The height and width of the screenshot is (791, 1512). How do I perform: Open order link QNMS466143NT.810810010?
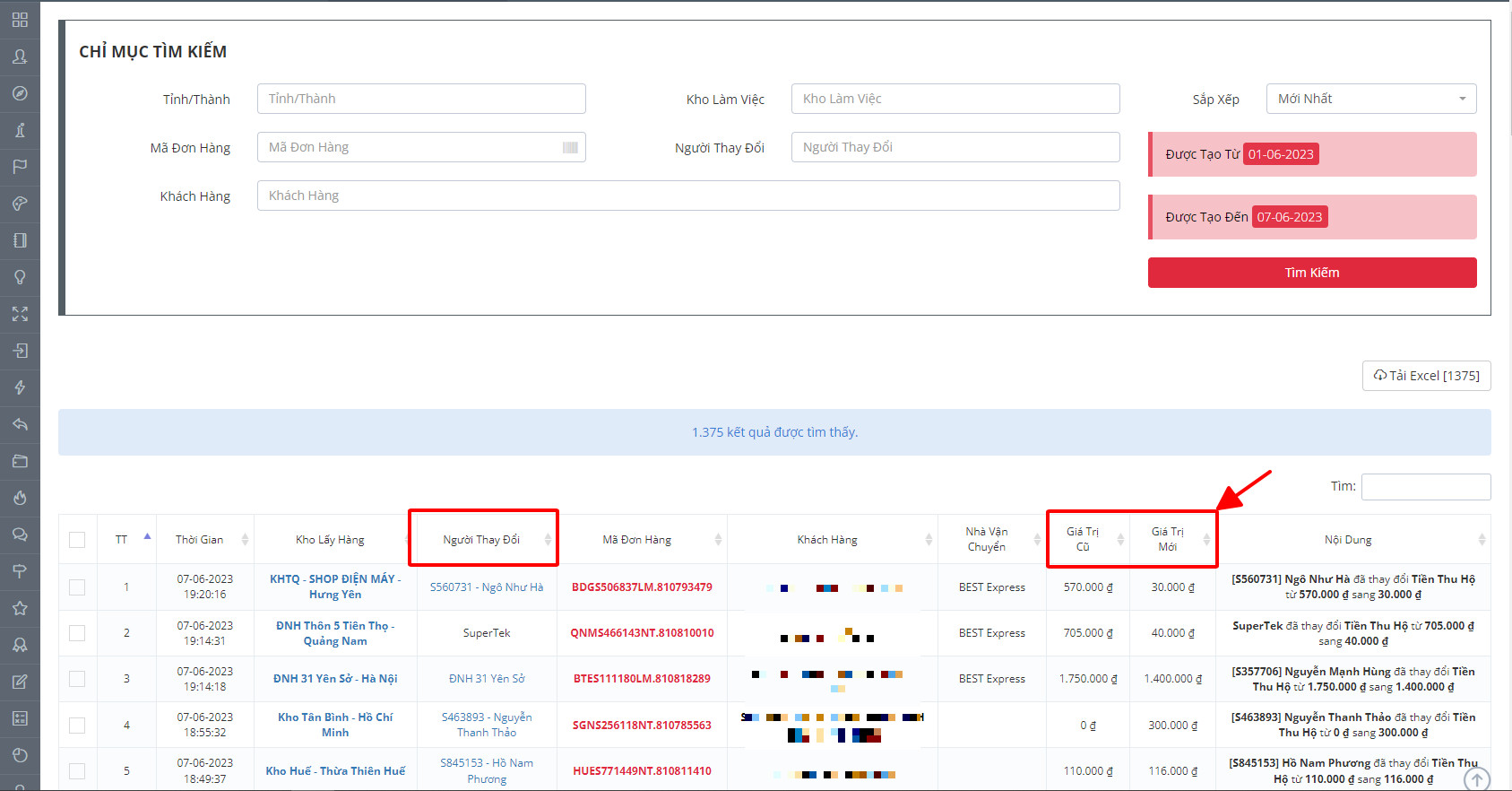642,633
